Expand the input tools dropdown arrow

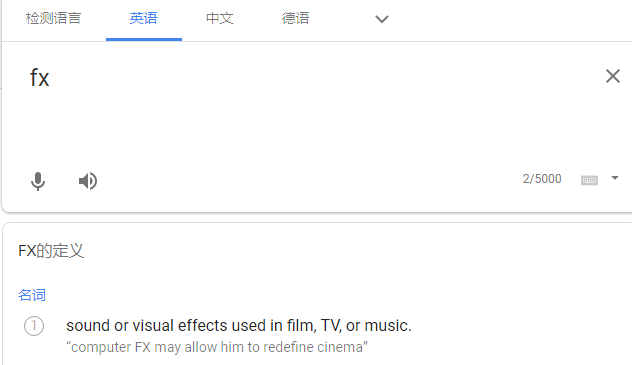point(615,178)
